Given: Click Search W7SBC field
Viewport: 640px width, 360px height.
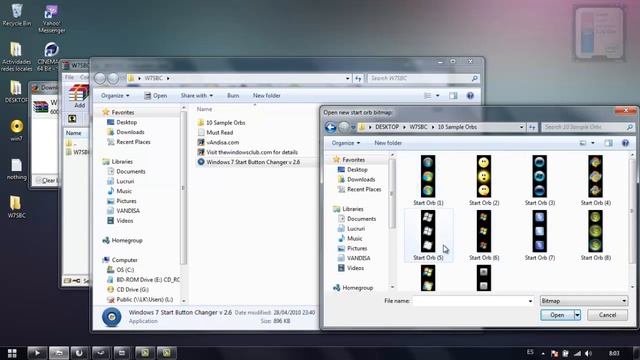Looking at the screenshot, I should (423, 78).
